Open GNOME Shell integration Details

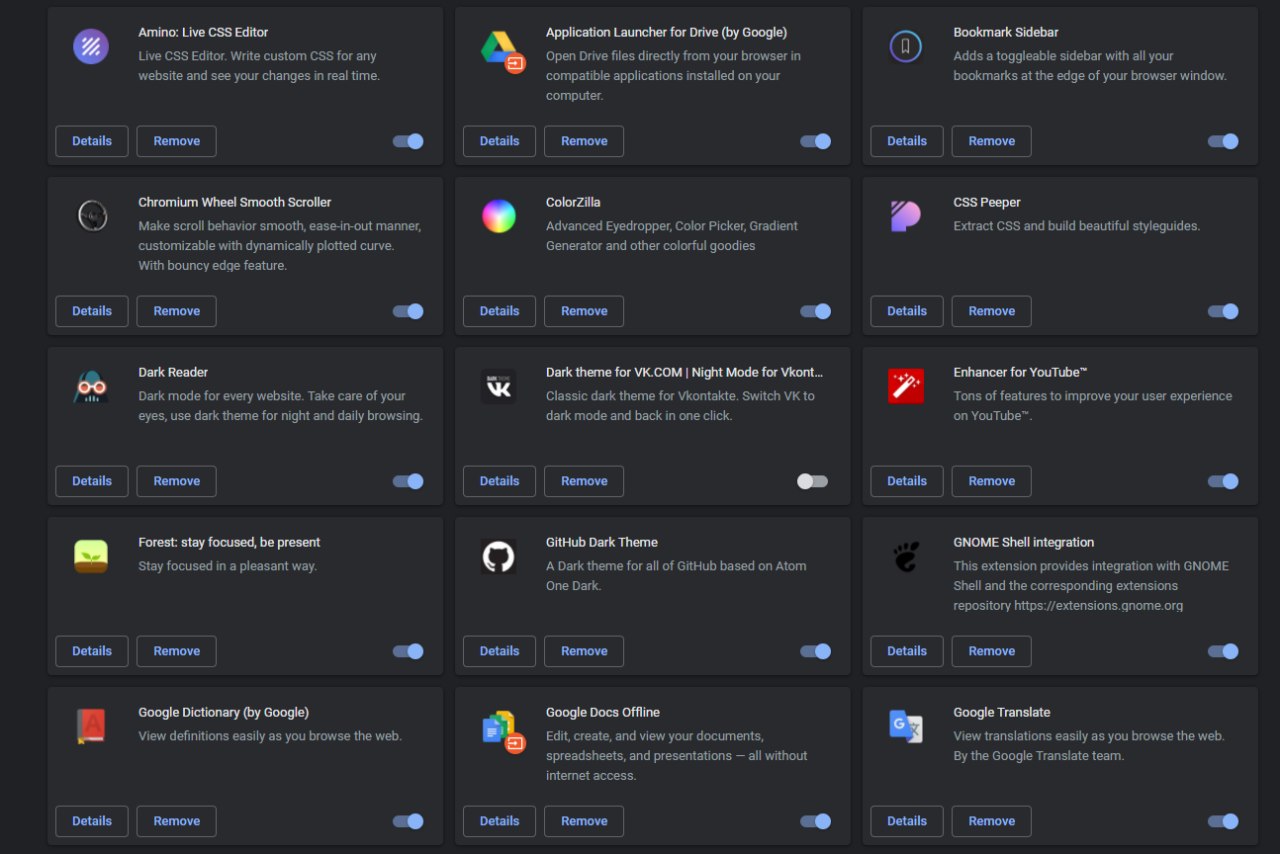pyautogui.click(x=907, y=651)
